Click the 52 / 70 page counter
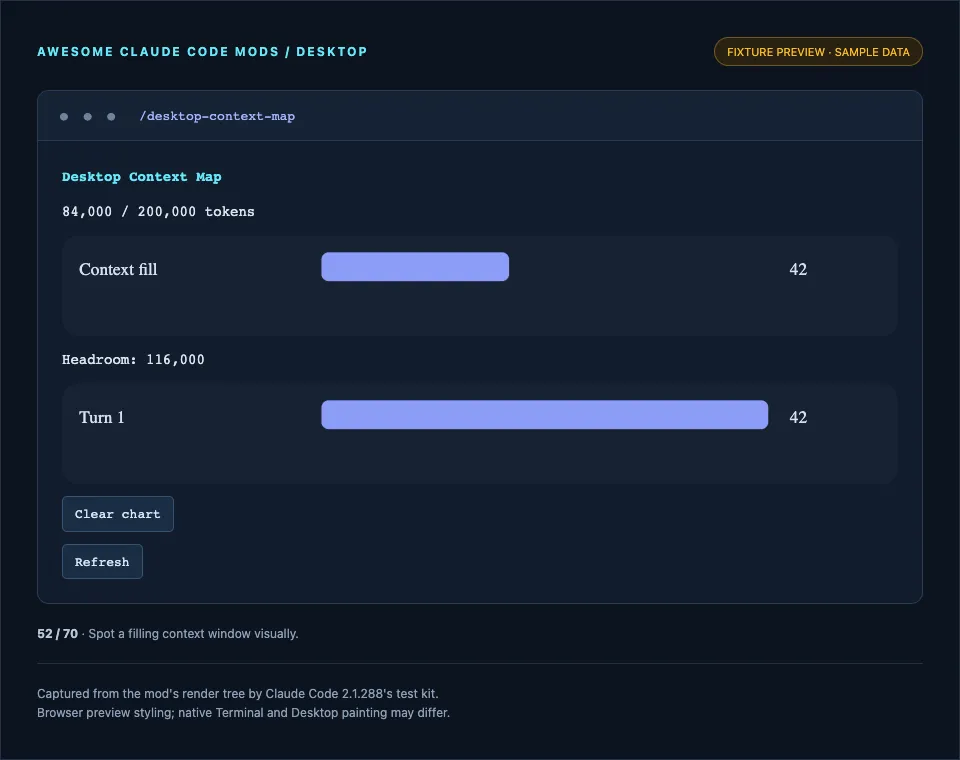The width and height of the screenshot is (960, 760). pos(58,634)
